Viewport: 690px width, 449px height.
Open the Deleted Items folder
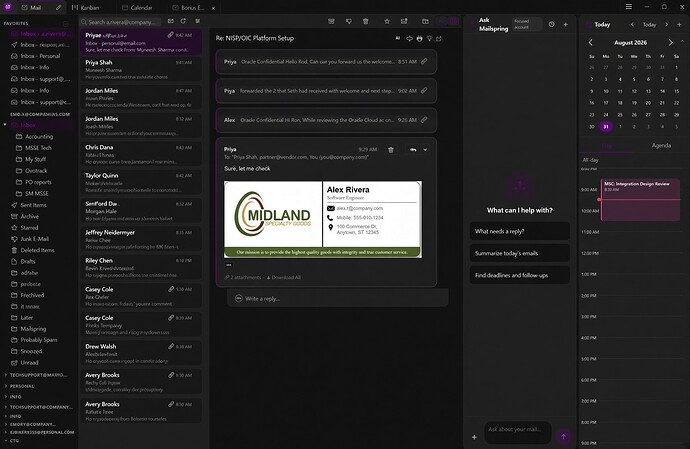pyautogui.click(x=37, y=250)
